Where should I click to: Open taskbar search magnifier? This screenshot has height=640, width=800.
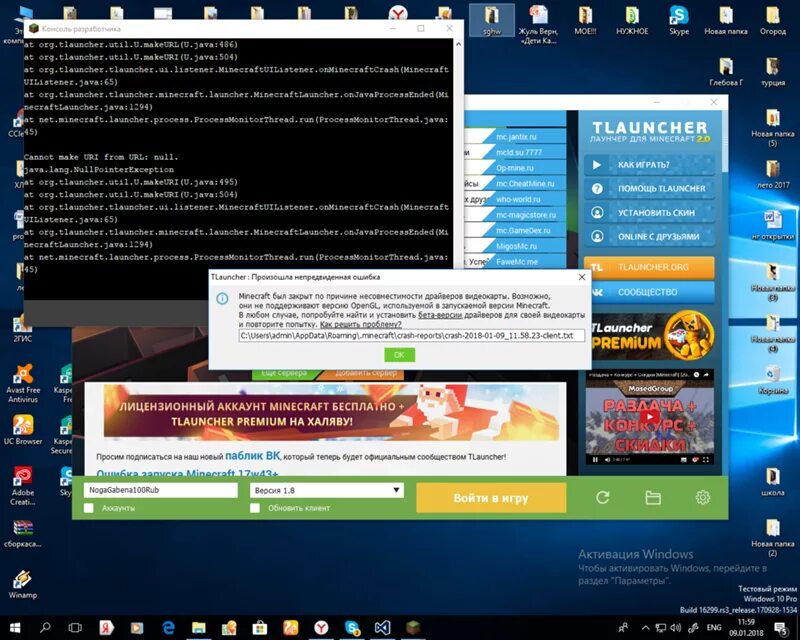[x=45, y=627]
